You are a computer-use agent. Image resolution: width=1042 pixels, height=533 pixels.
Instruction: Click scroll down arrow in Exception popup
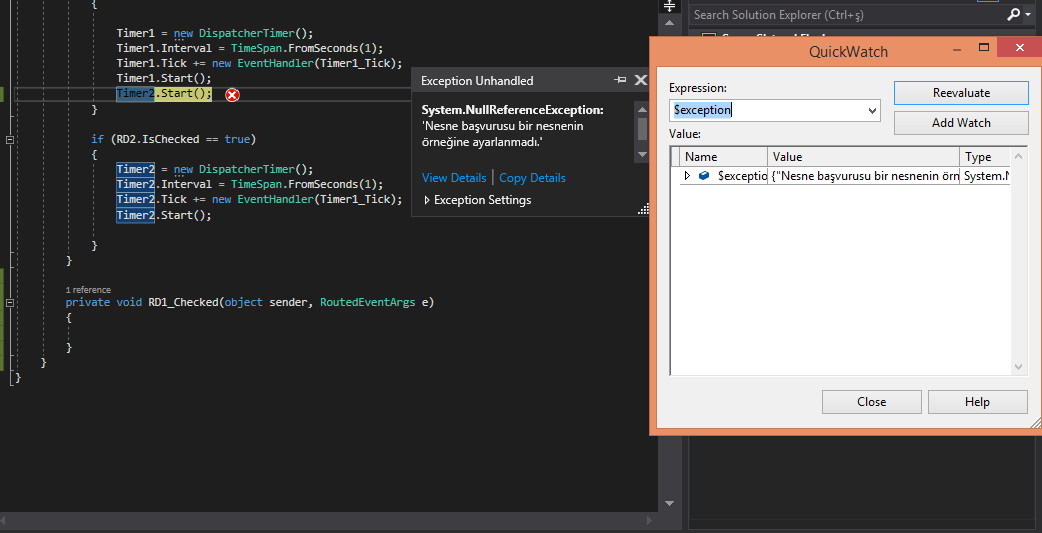point(642,154)
